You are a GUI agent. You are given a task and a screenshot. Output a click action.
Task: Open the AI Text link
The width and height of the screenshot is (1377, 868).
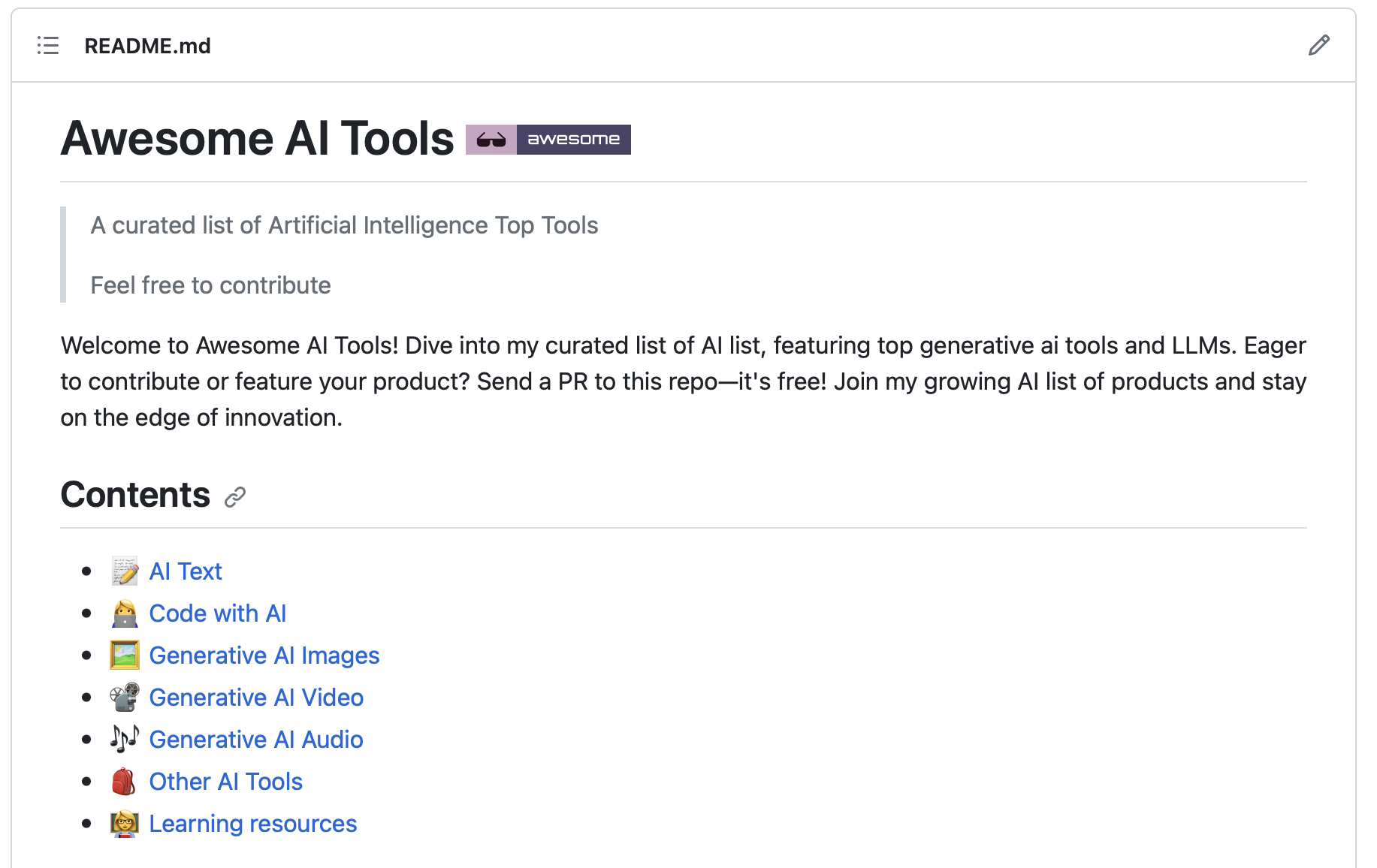[186, 571]
